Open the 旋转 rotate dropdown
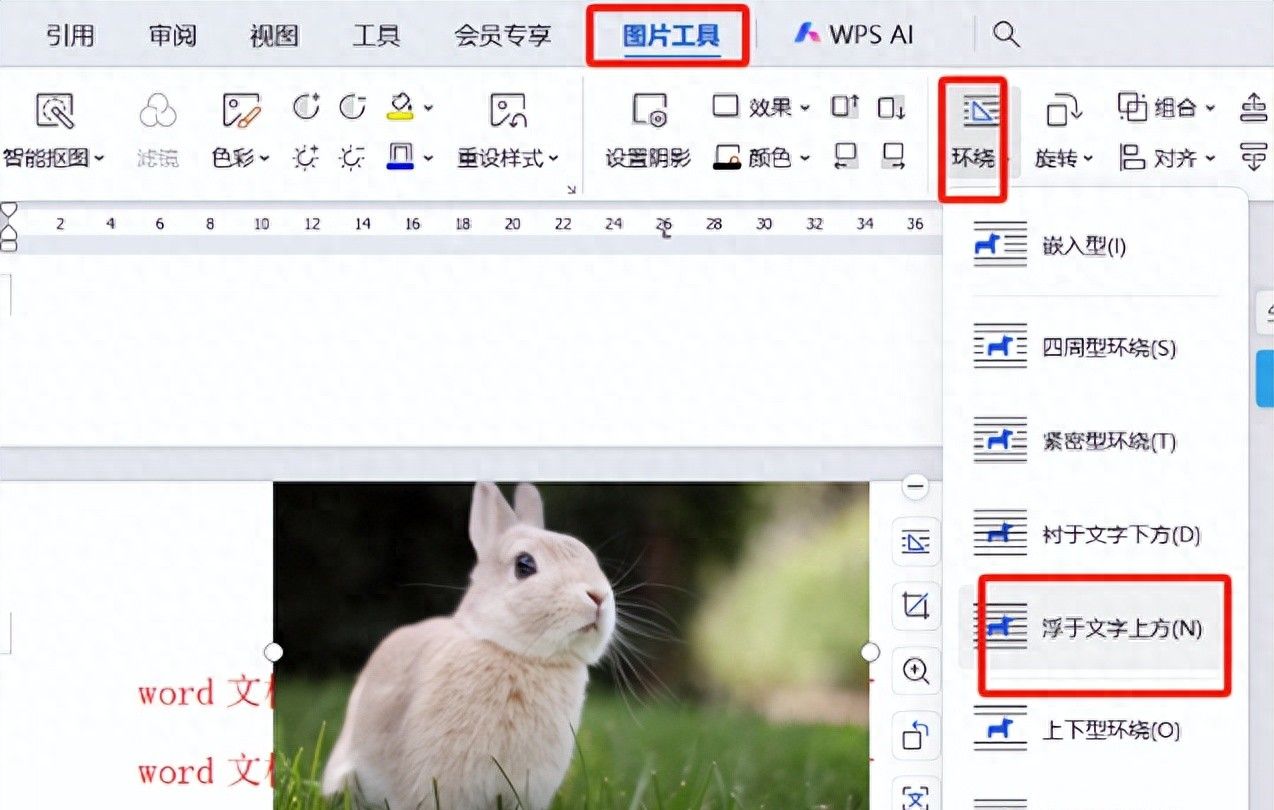Screen dimensions: 1274x810 tap(1064, 158)
